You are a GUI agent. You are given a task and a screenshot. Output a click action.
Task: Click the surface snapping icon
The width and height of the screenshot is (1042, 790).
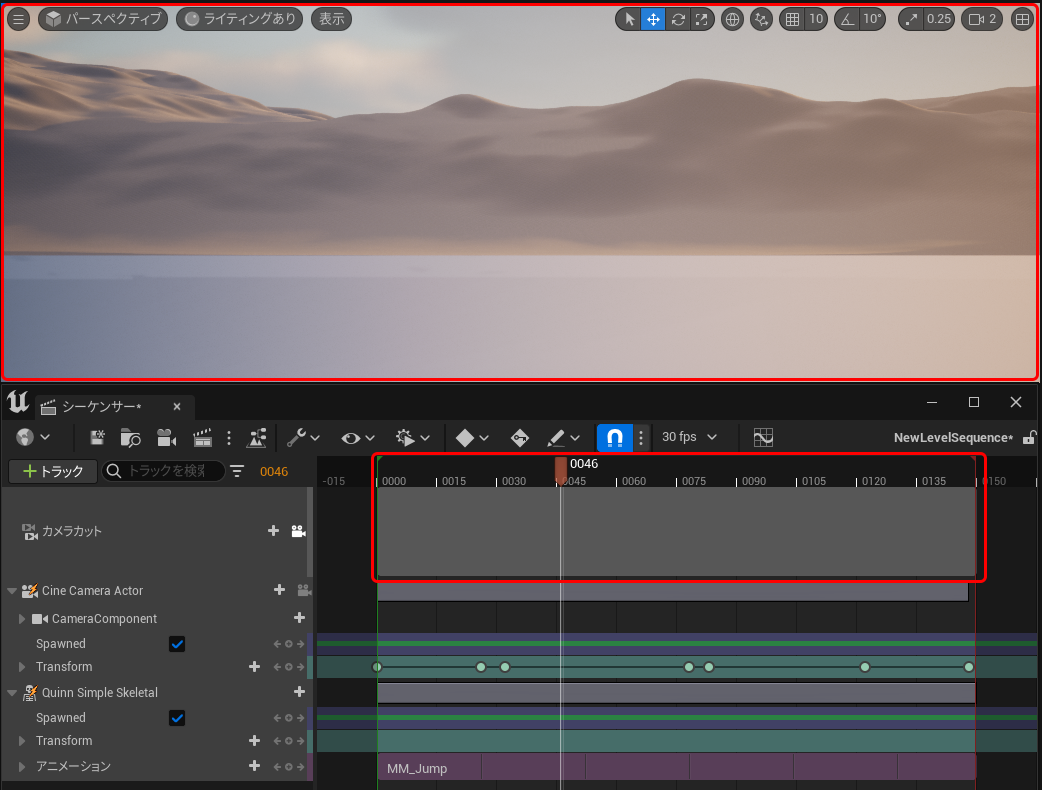click(762, 19)
